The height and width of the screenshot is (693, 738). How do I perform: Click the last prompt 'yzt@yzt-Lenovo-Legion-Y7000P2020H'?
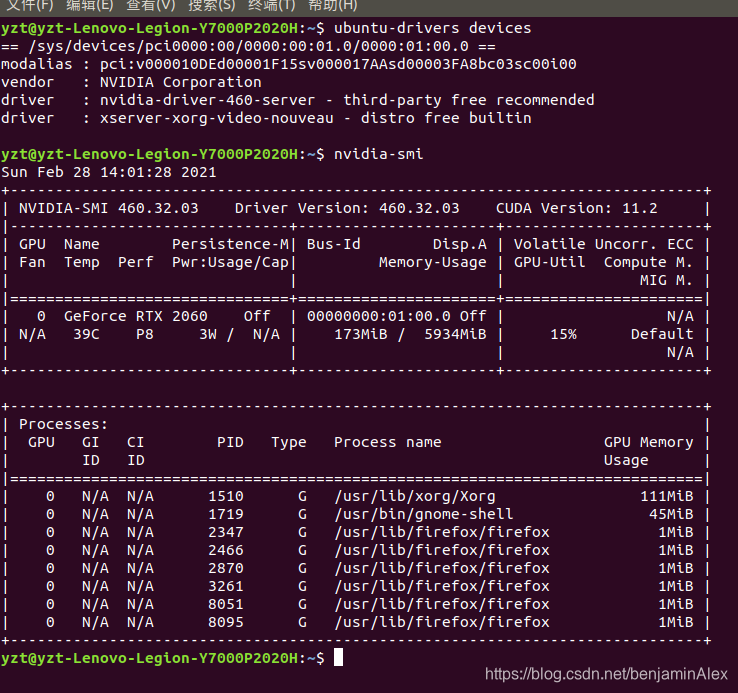tap(149, 658)
